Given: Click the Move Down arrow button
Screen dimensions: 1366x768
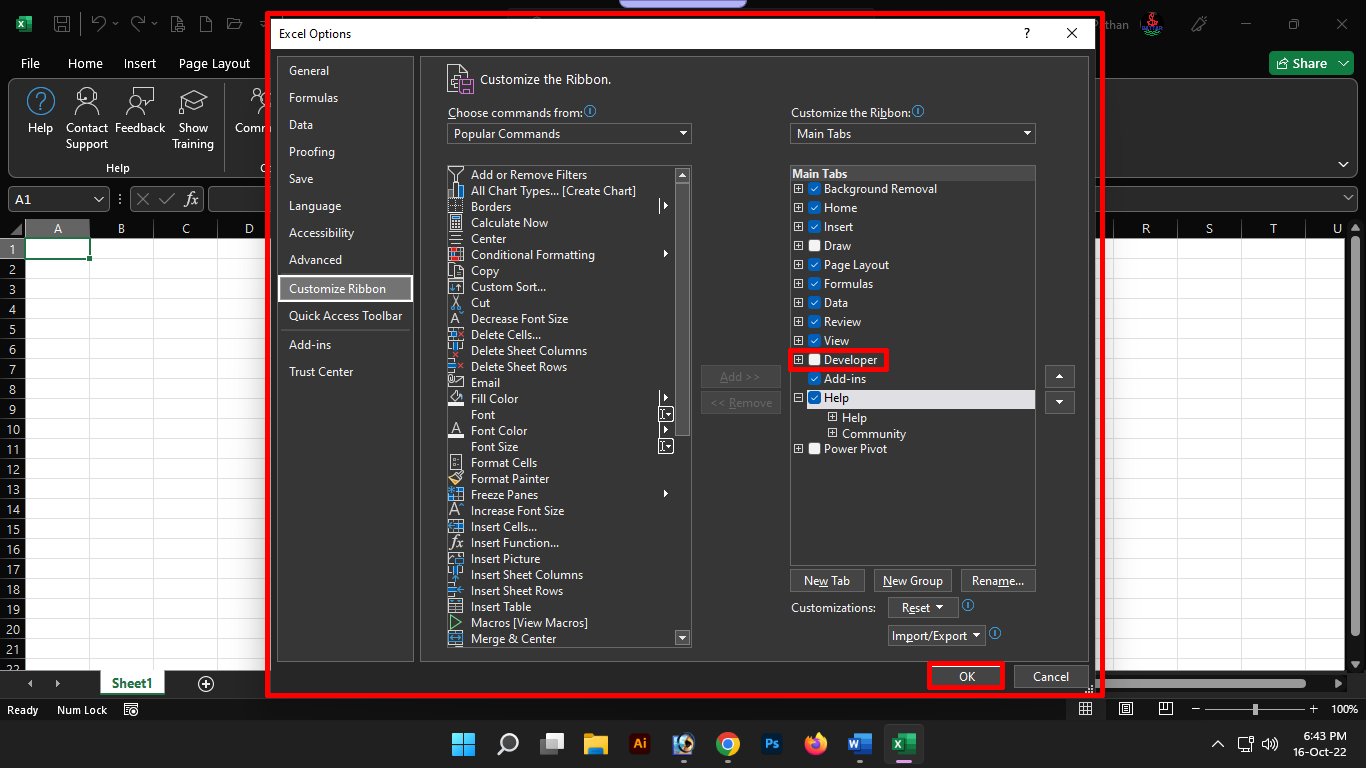Looking at the screenshot, I should [1060, 402].
